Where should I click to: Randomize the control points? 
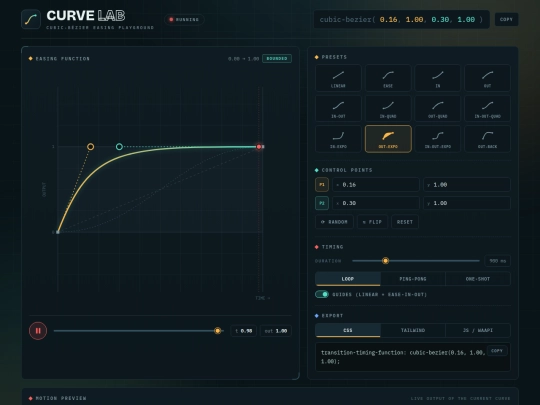[334, 222]
